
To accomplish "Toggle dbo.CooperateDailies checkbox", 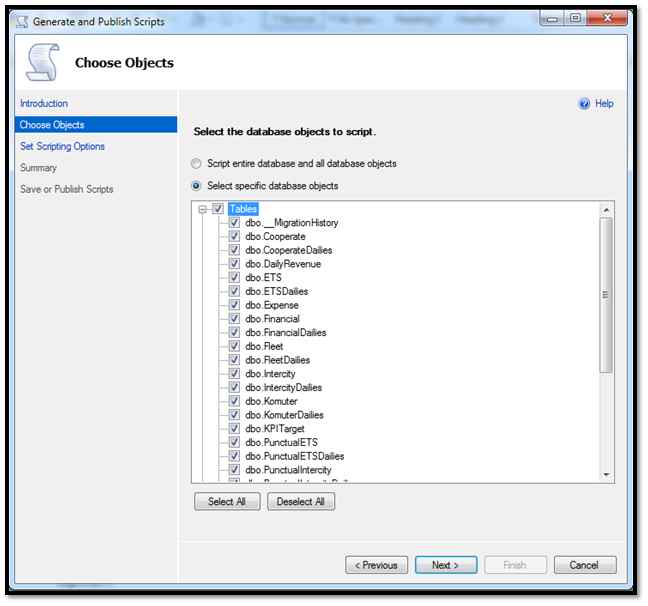I will pyautogui.click(x=234, y=250).
